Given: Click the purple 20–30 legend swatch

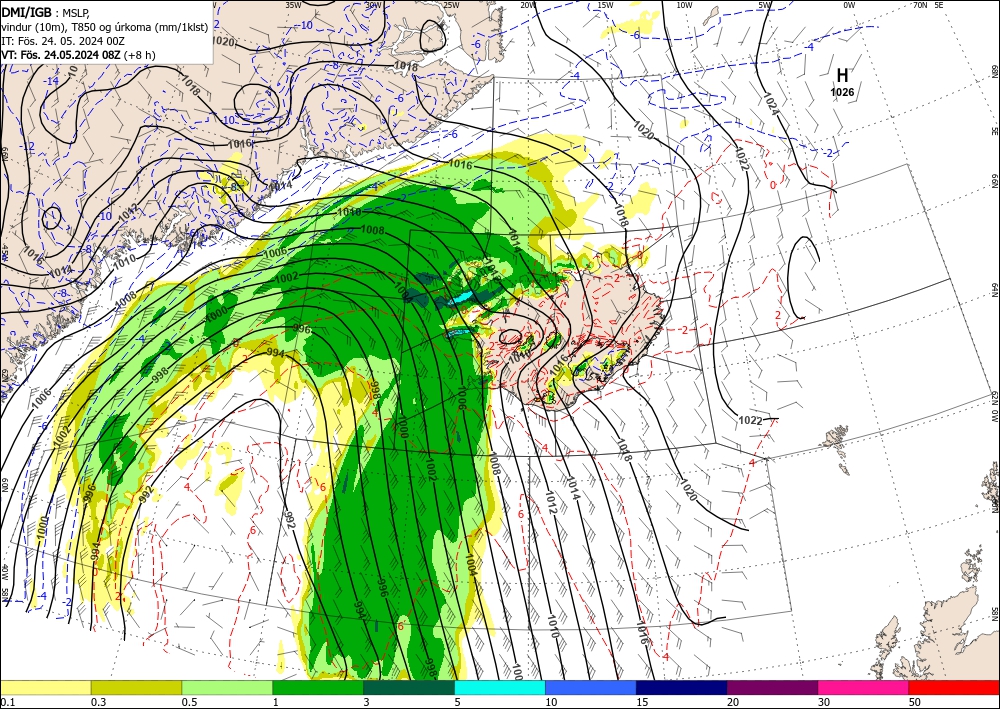Looking at the screenshot, I should pos(772,687).
